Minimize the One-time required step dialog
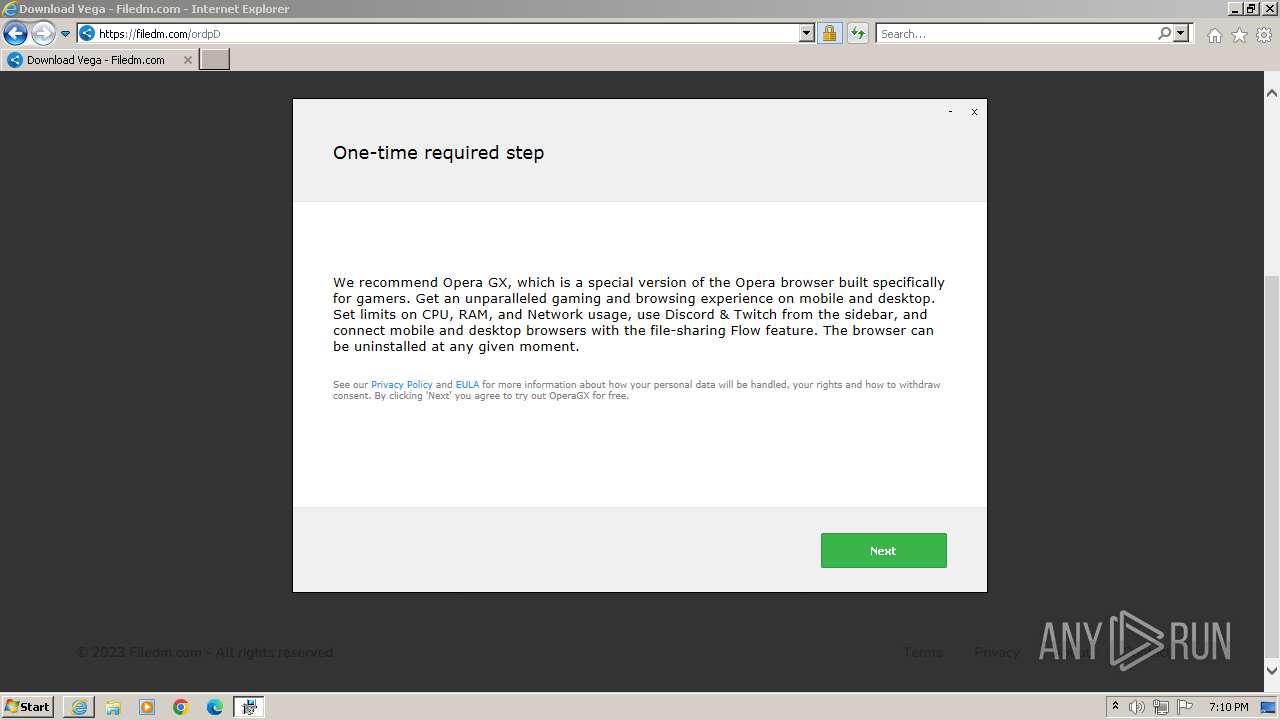Viewport: 1280px width, 720px height. pos(950,112)
